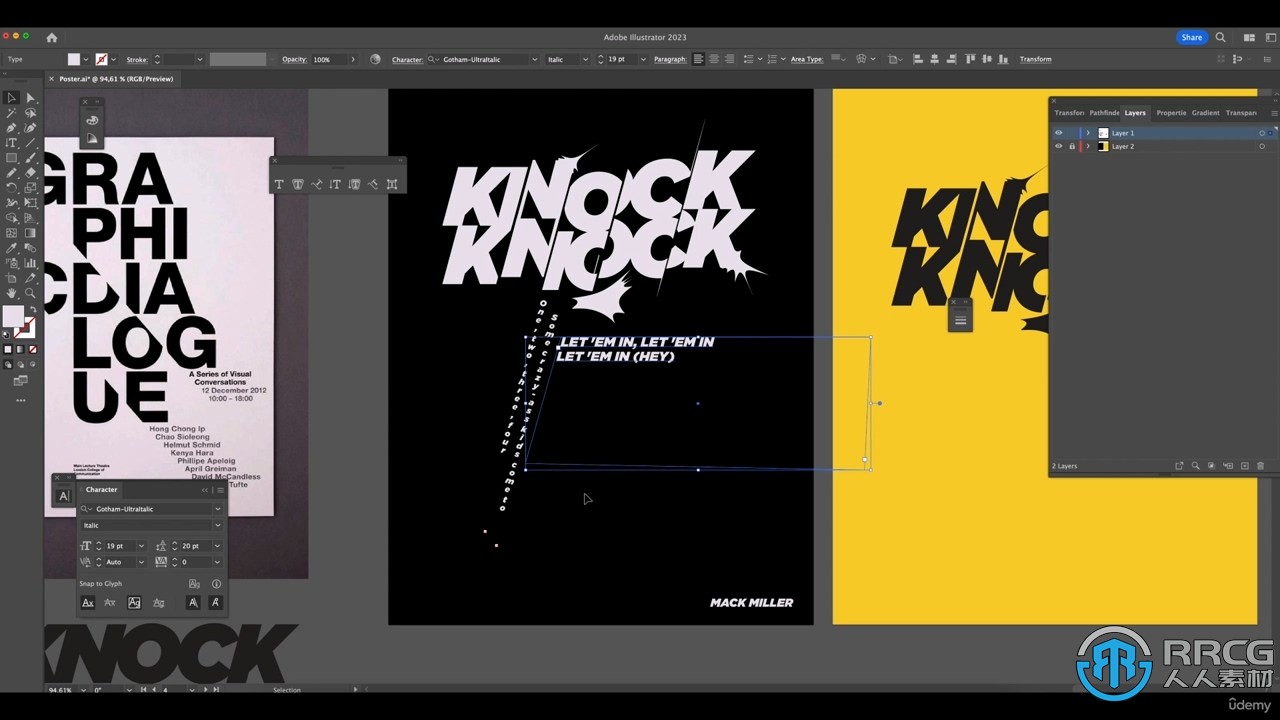Select the Selection tool arrow

point(11,98)
